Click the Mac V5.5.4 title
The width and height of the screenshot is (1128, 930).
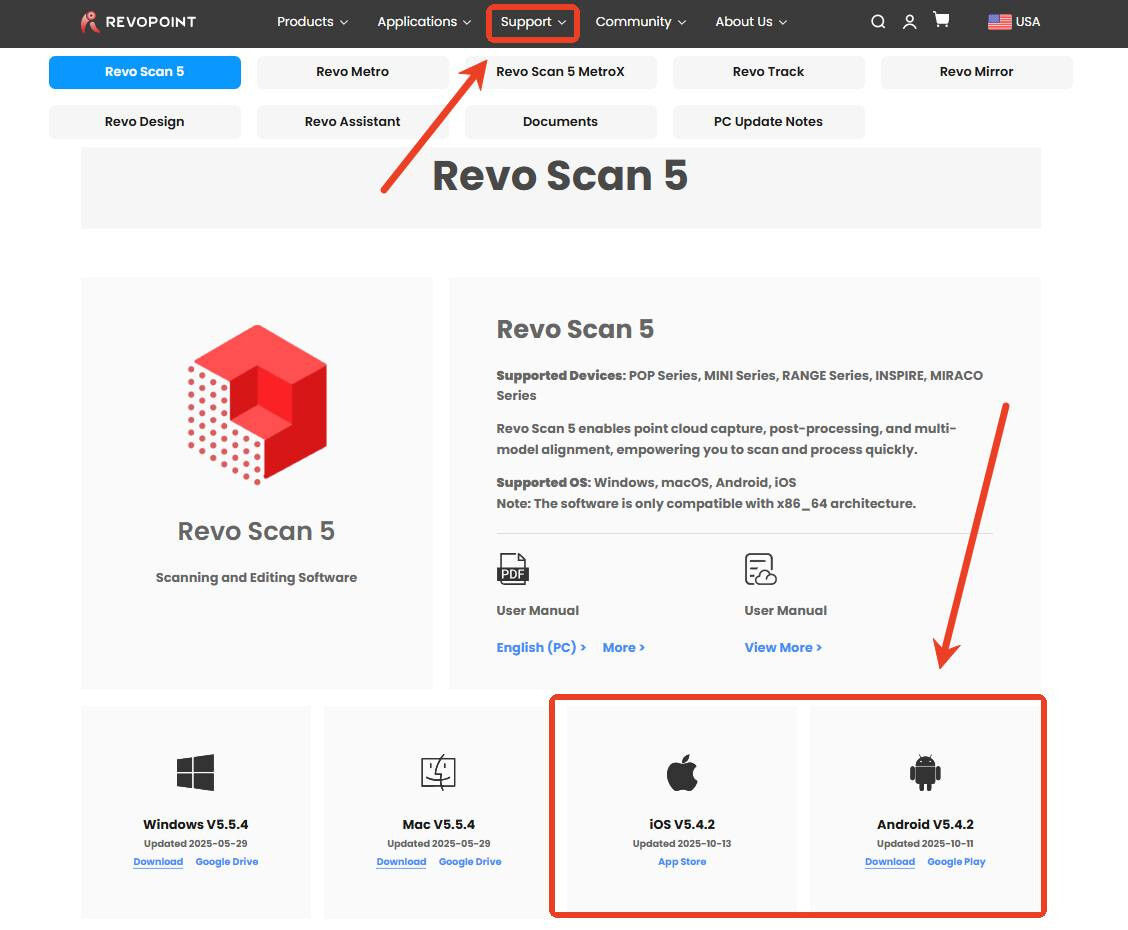pyautogui.click(x=438, y=824)
